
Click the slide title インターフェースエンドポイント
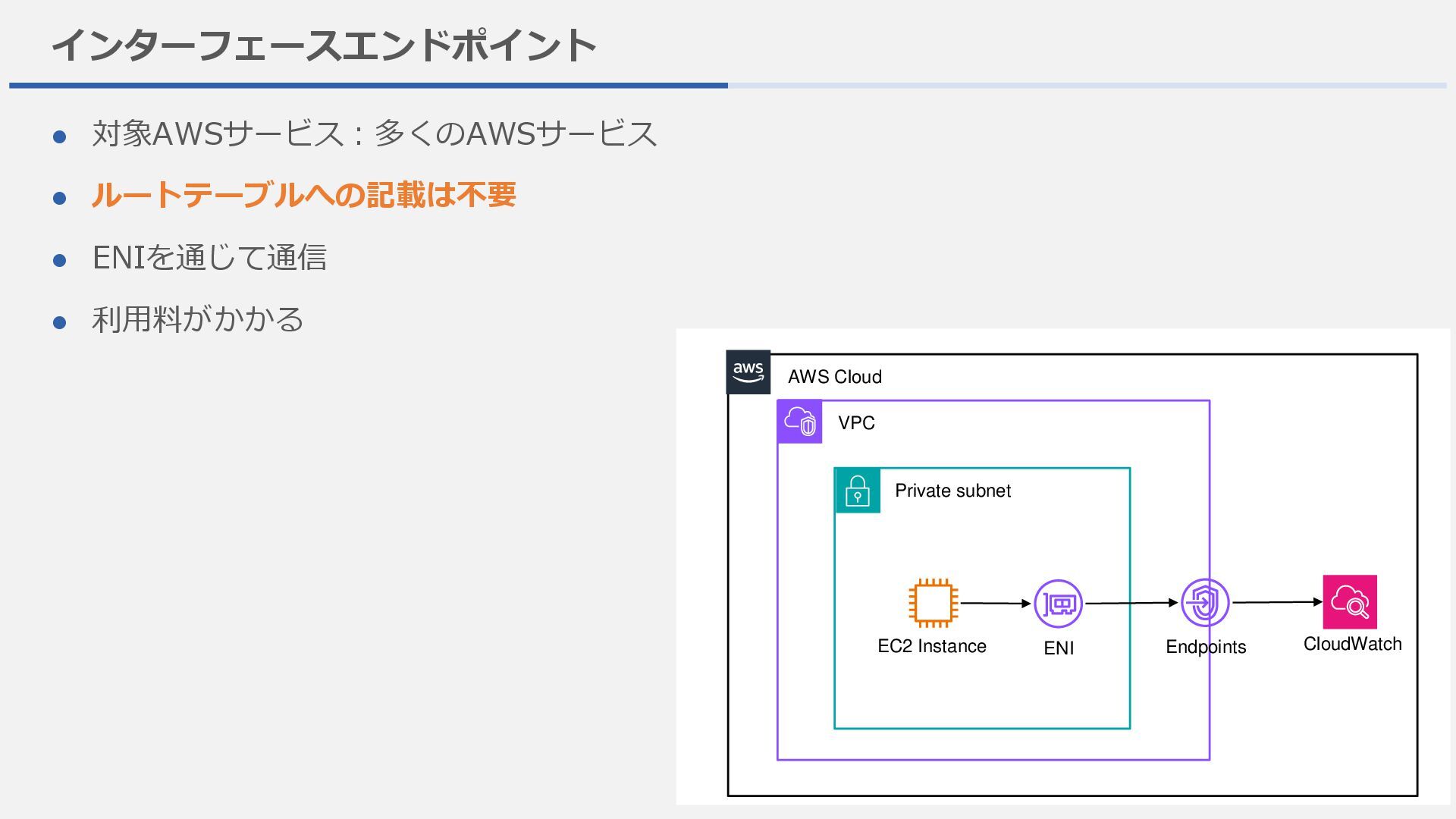[324, 45]
